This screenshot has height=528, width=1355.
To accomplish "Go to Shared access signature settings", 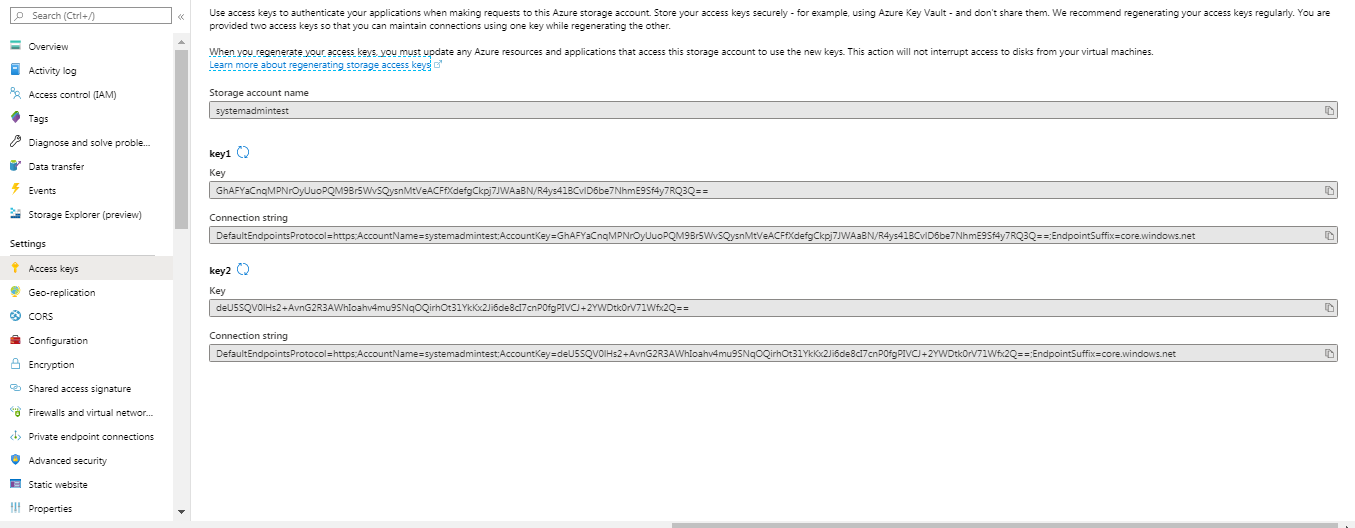I will 79,389.
